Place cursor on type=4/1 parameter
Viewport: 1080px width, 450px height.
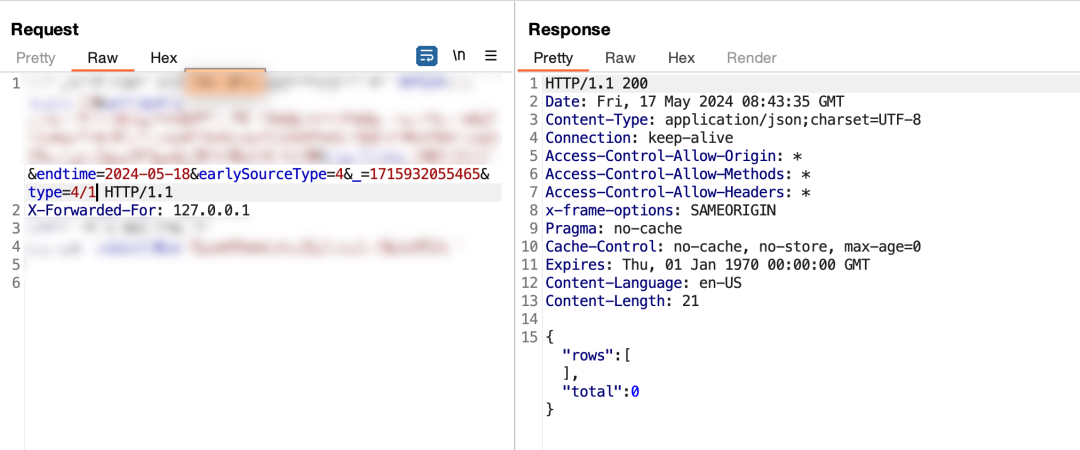click(61, 192)
